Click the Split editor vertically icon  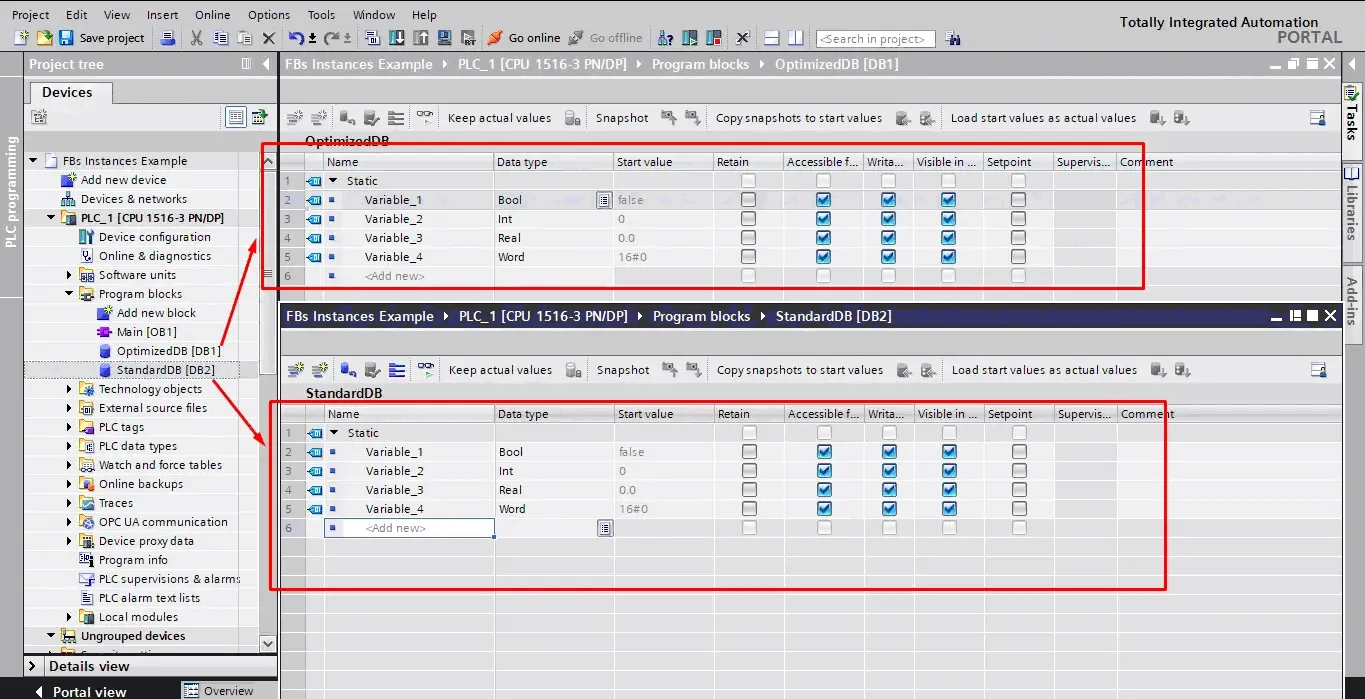(x=795, y=38)
